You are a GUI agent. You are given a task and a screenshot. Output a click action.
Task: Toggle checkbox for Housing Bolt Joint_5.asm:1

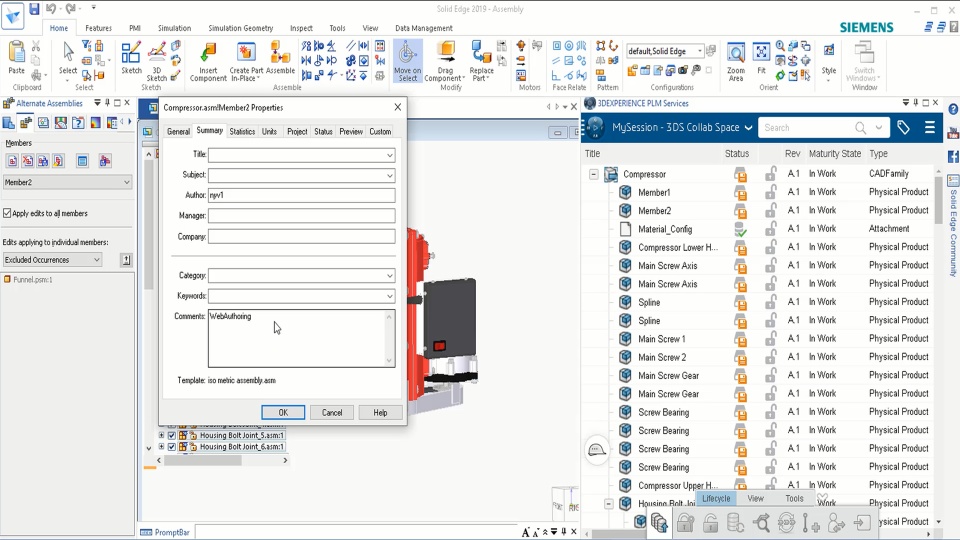click(x=171, y=435)
